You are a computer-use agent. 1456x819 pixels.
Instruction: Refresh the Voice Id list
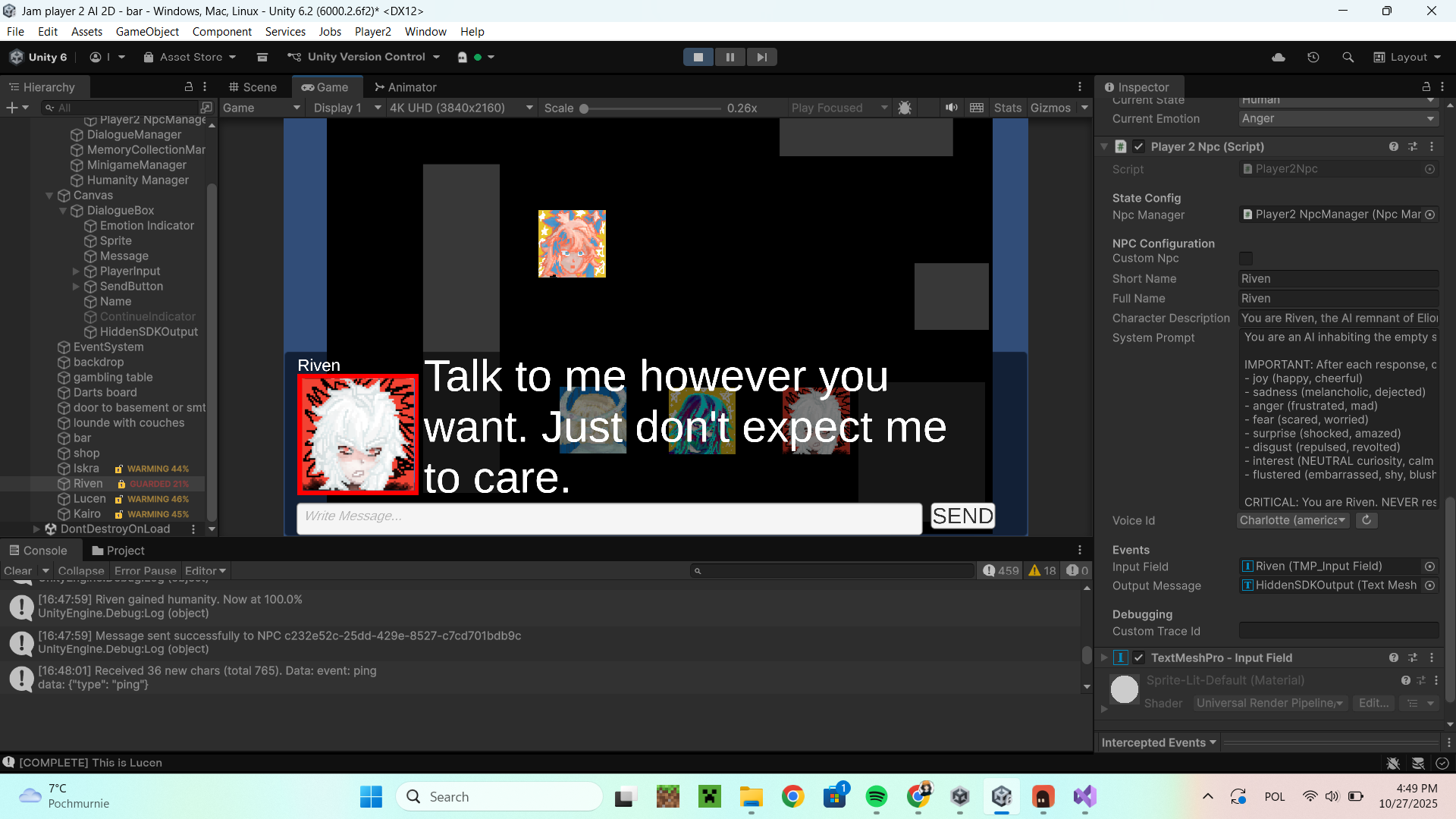(x=1367, y=520)
